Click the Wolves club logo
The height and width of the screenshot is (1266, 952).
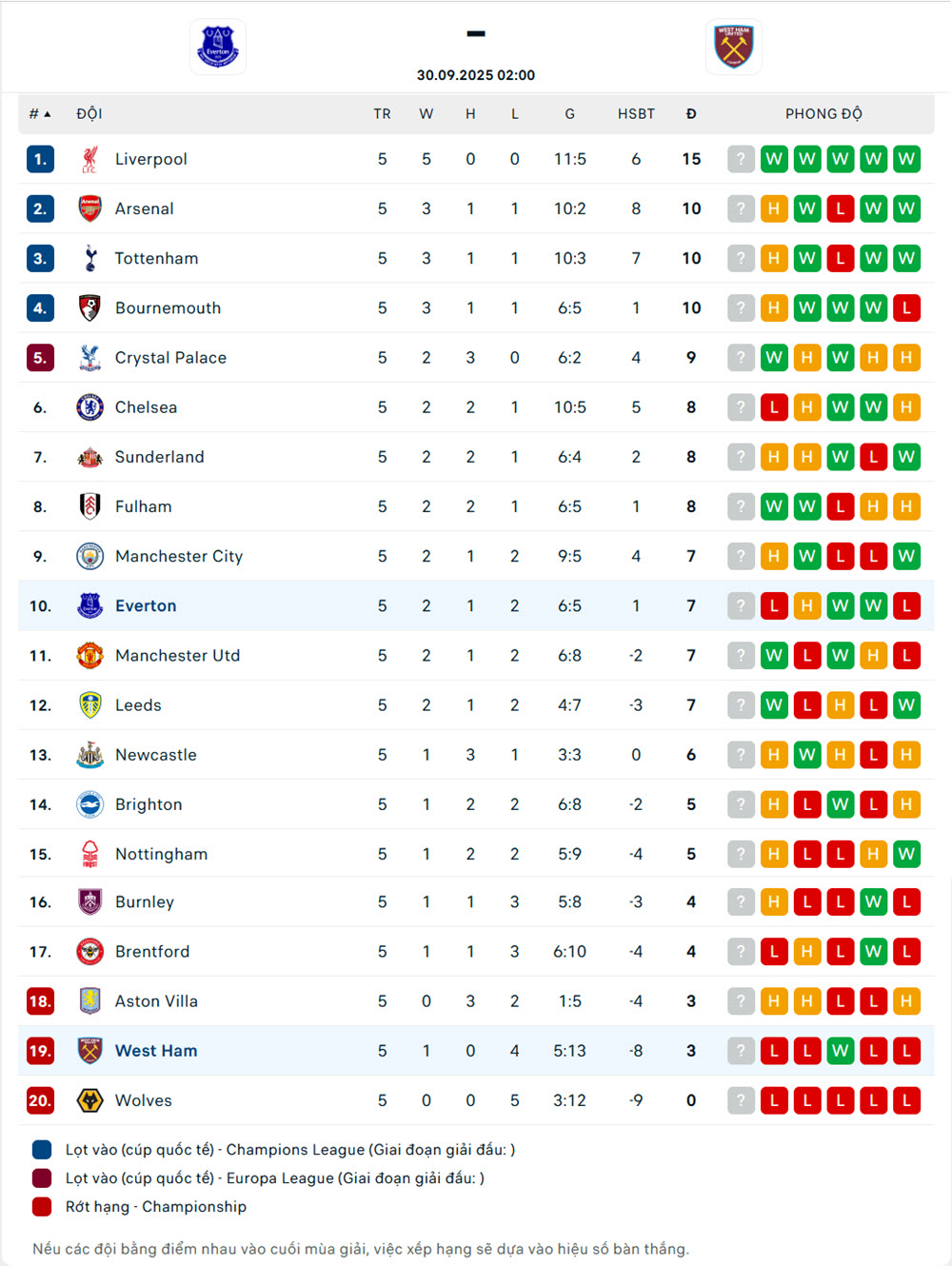tap(89, 1100)
